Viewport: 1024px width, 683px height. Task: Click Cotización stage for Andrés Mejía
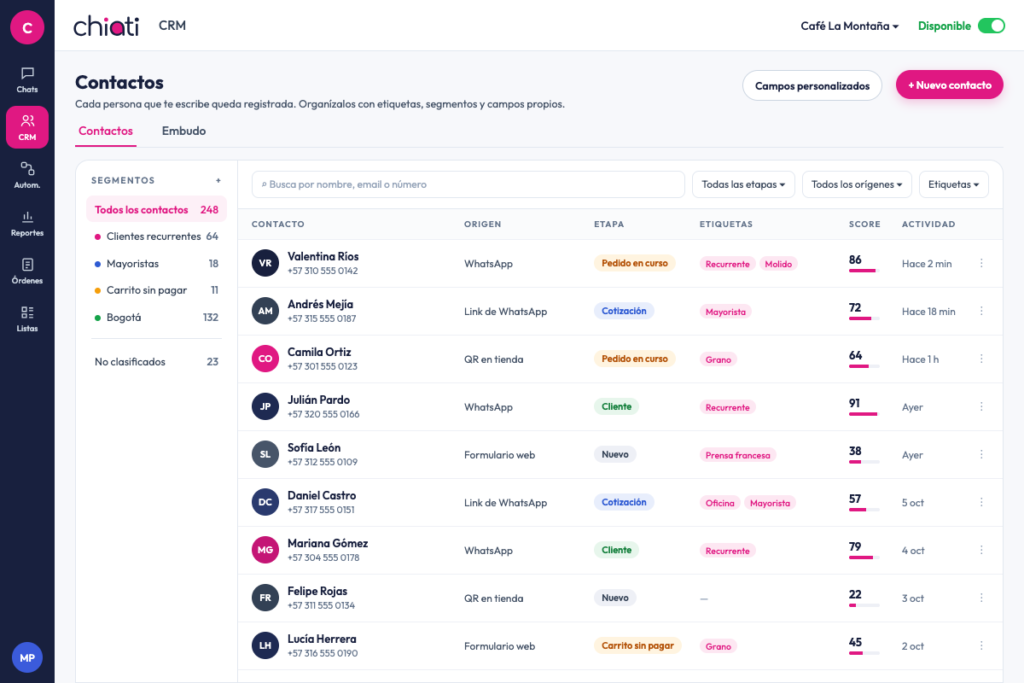[624, 311]
